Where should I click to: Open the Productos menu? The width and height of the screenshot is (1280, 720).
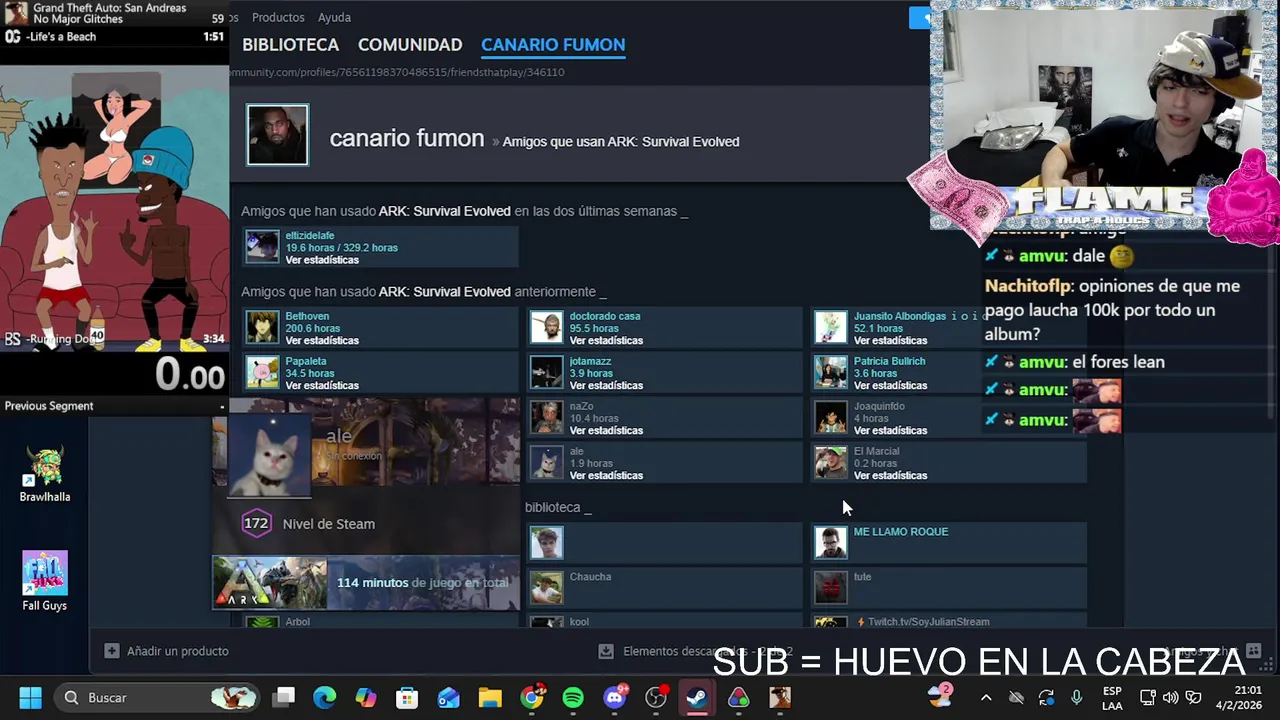(278, 17)
